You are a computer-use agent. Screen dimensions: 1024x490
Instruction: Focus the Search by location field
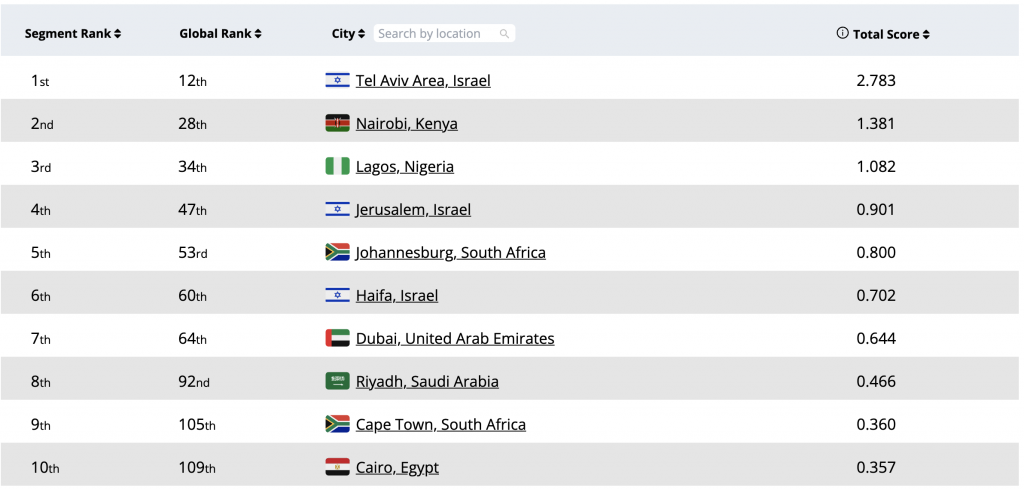pyautogui.click(x=435, y=33)
